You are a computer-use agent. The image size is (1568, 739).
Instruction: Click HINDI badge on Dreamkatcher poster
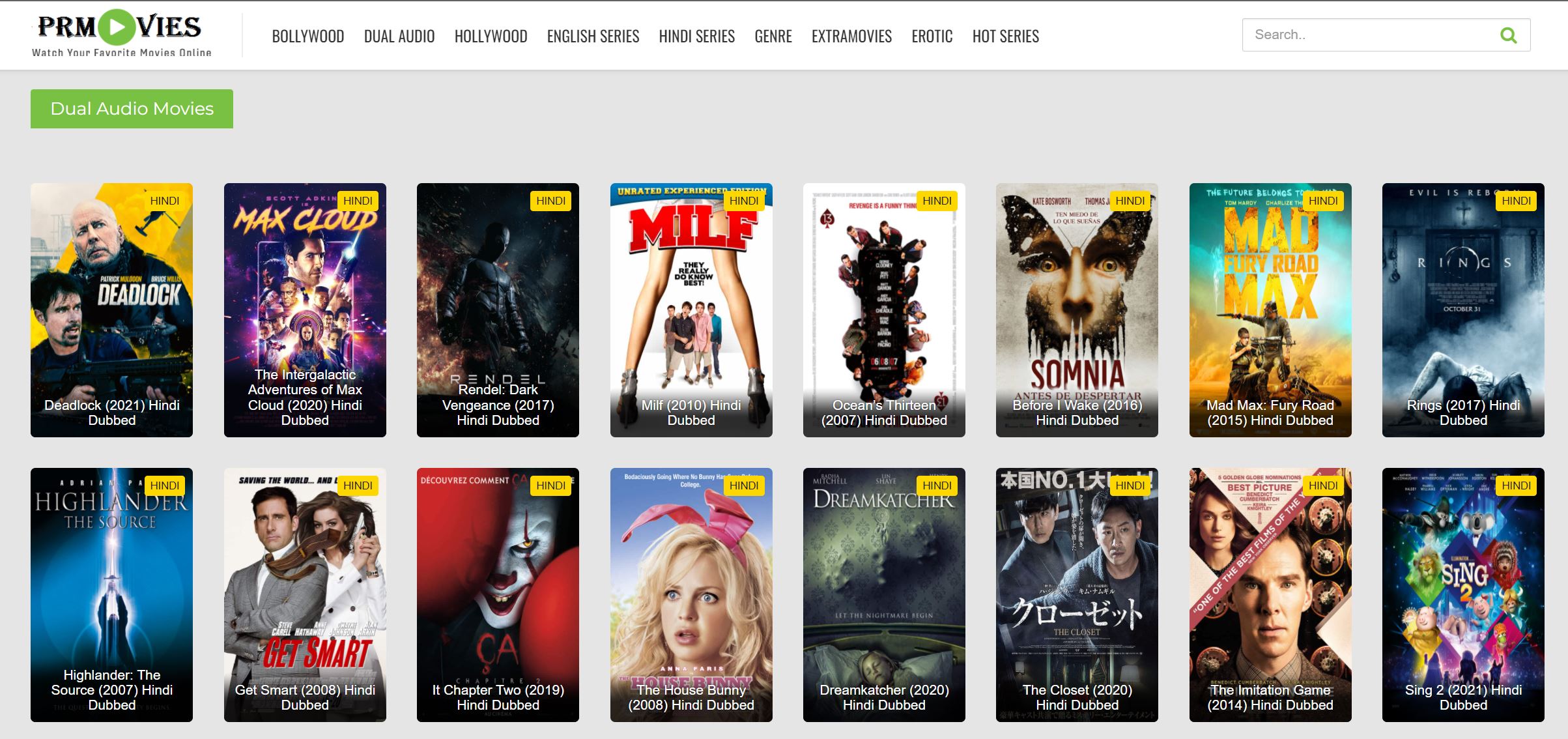[x=937, y=485]
